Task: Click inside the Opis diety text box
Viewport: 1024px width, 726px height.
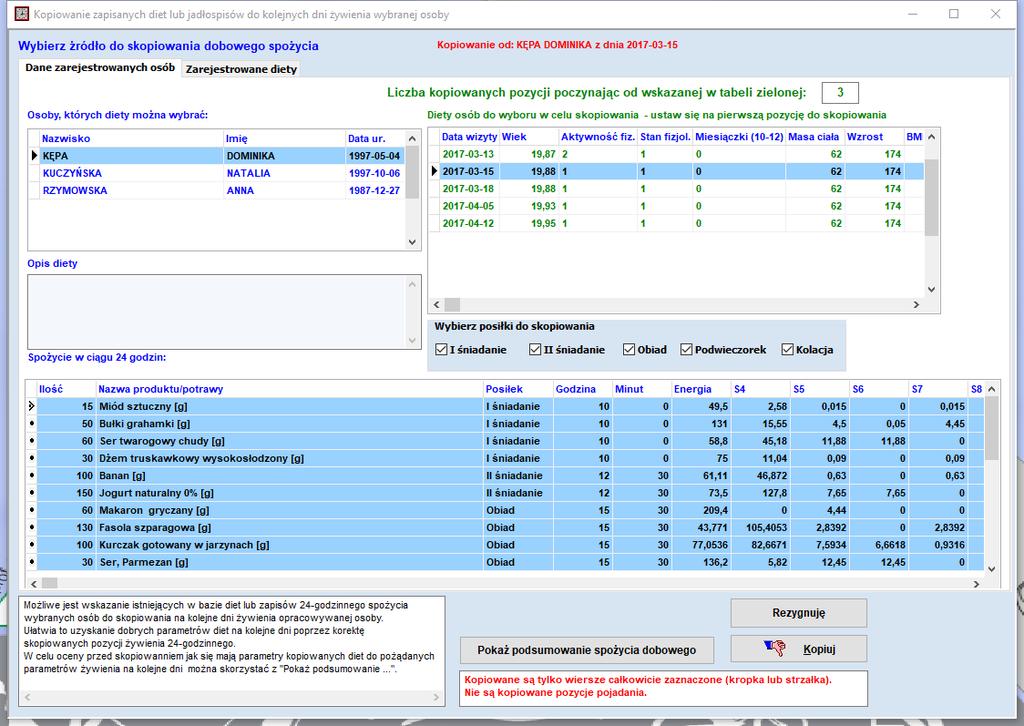Action: 224,312
